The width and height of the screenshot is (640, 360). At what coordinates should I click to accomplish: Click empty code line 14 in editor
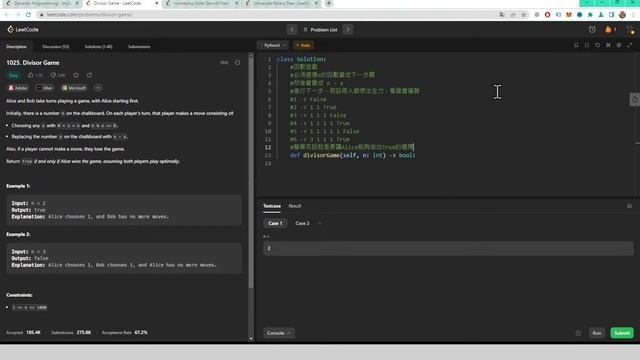coord(449,163)
